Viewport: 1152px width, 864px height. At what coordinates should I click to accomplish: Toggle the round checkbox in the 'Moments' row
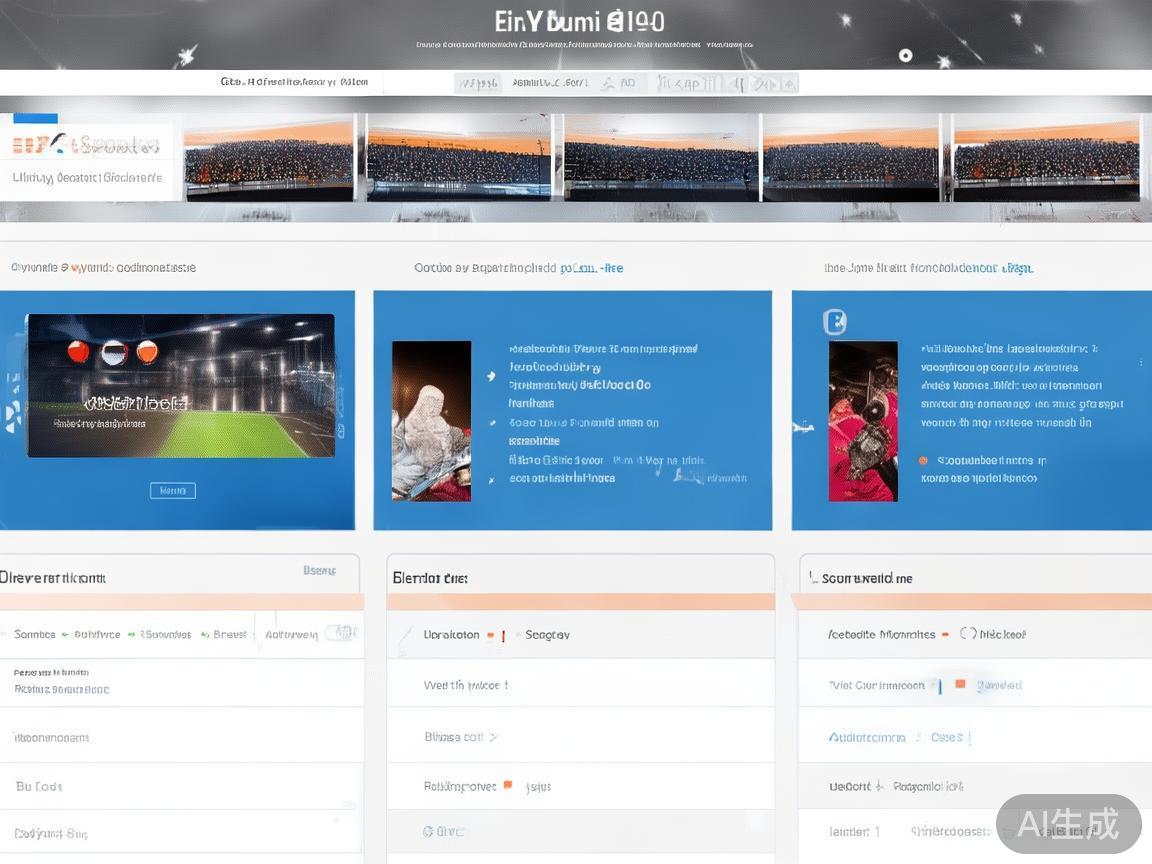tap(967, 634)
